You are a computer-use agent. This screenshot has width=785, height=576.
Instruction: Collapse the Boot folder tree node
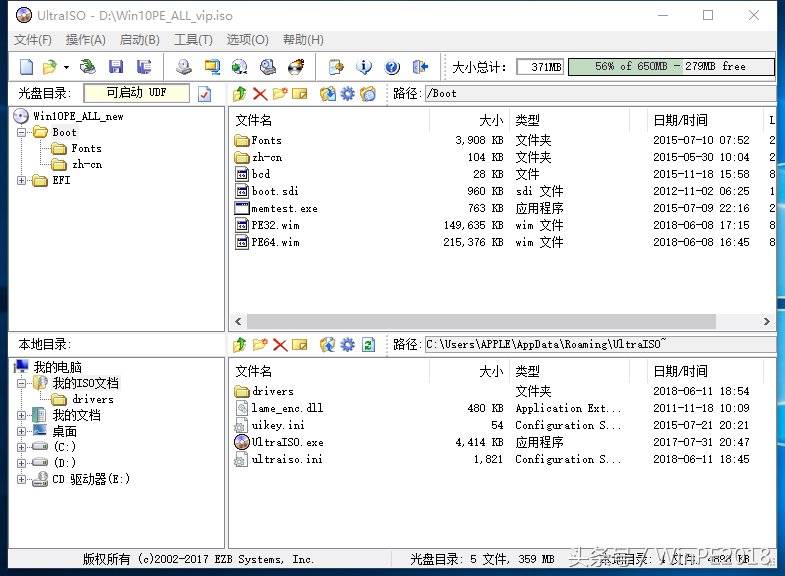tap(22, 133)
